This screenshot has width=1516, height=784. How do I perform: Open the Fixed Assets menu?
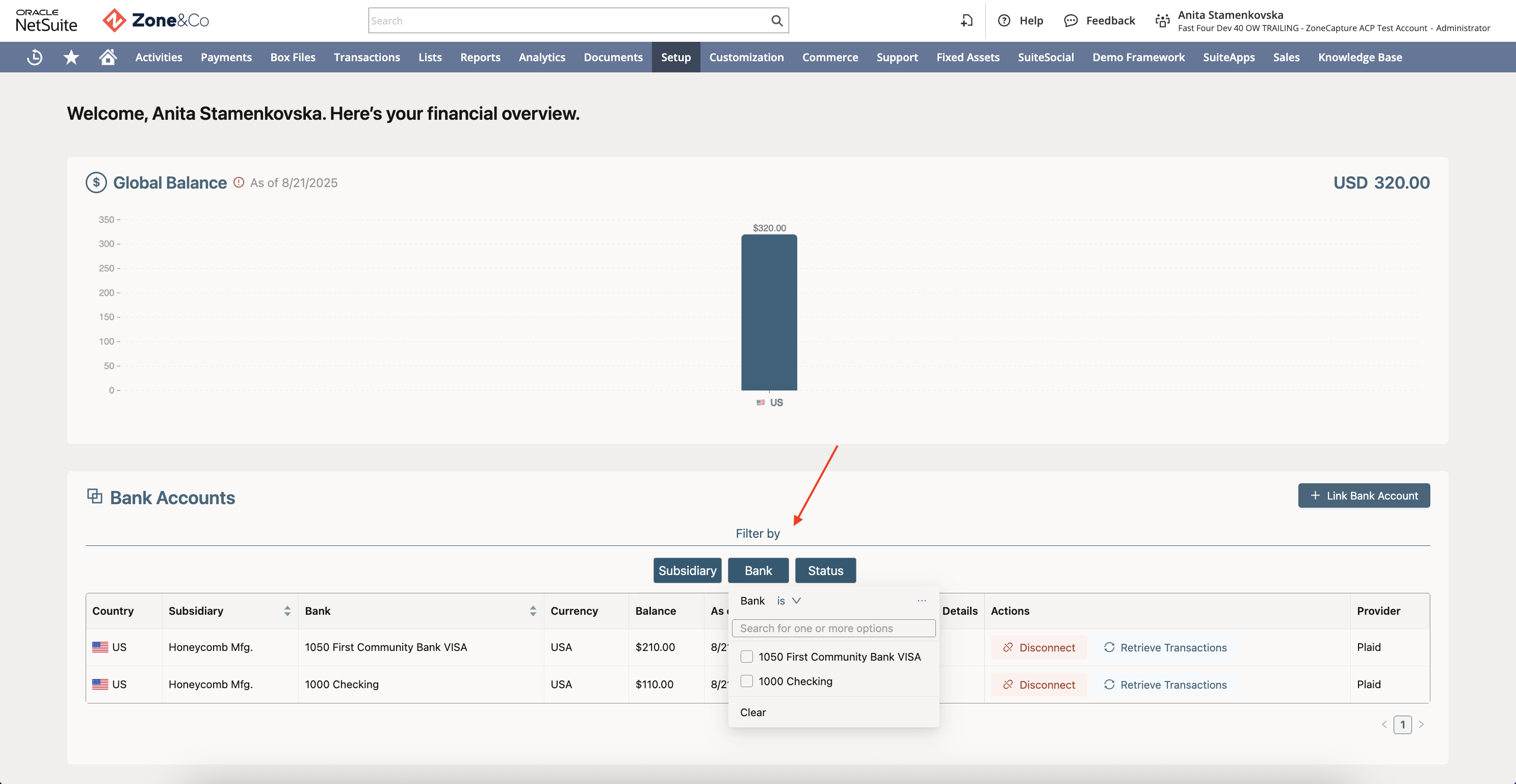pyautogui.click(x=968, y=57)
